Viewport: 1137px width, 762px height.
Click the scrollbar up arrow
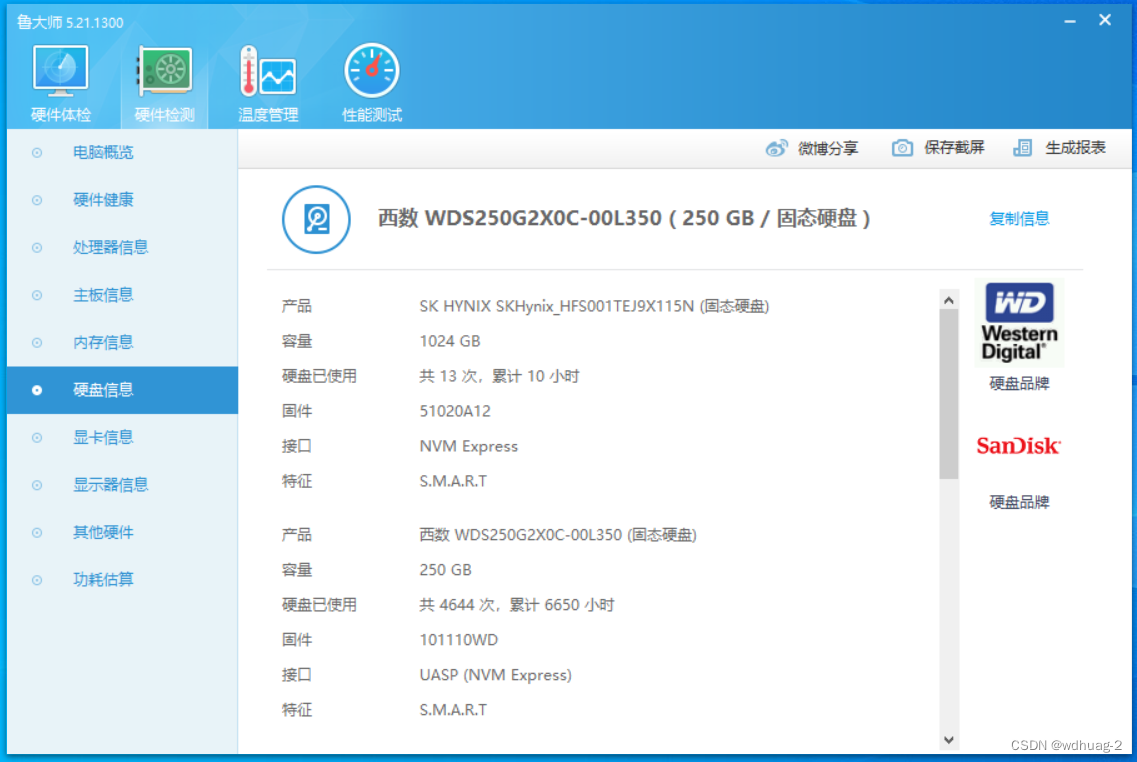pos(948,300)
